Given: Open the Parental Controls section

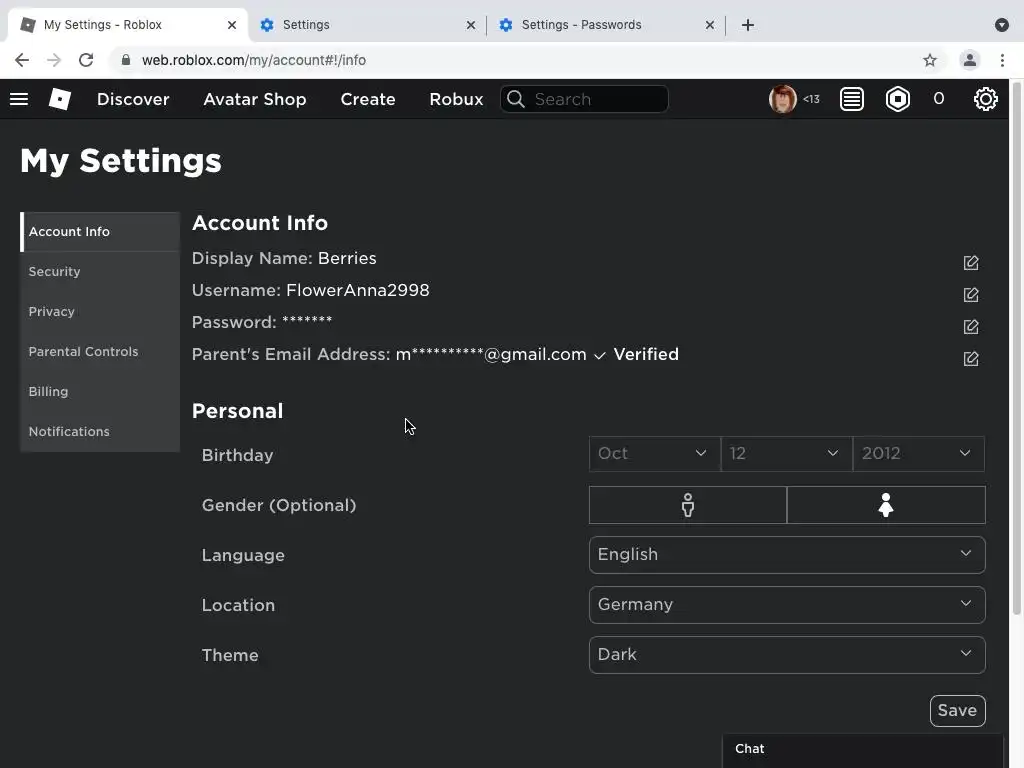Looking at the screenshot, I should point(84,352).
